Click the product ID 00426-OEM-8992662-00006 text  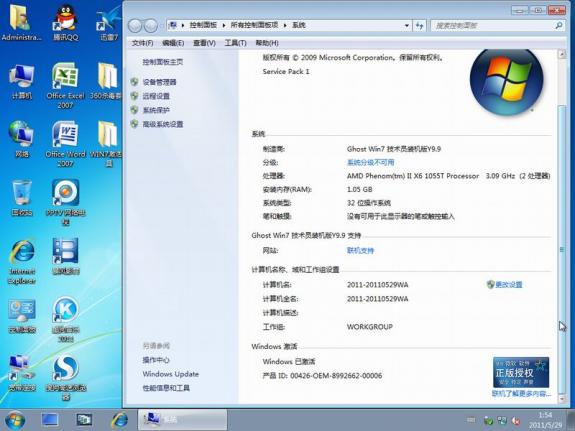[x=336, y=376]
